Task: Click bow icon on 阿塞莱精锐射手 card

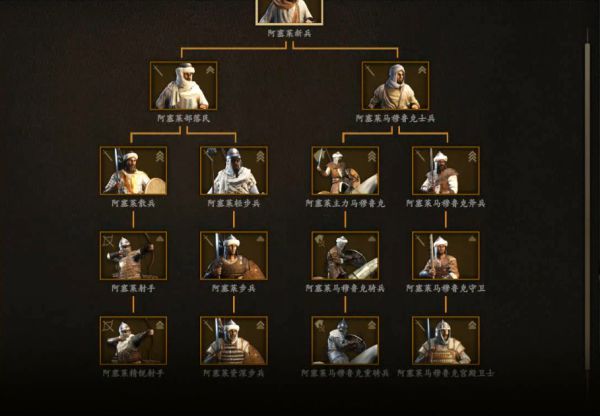Action: 108,326
